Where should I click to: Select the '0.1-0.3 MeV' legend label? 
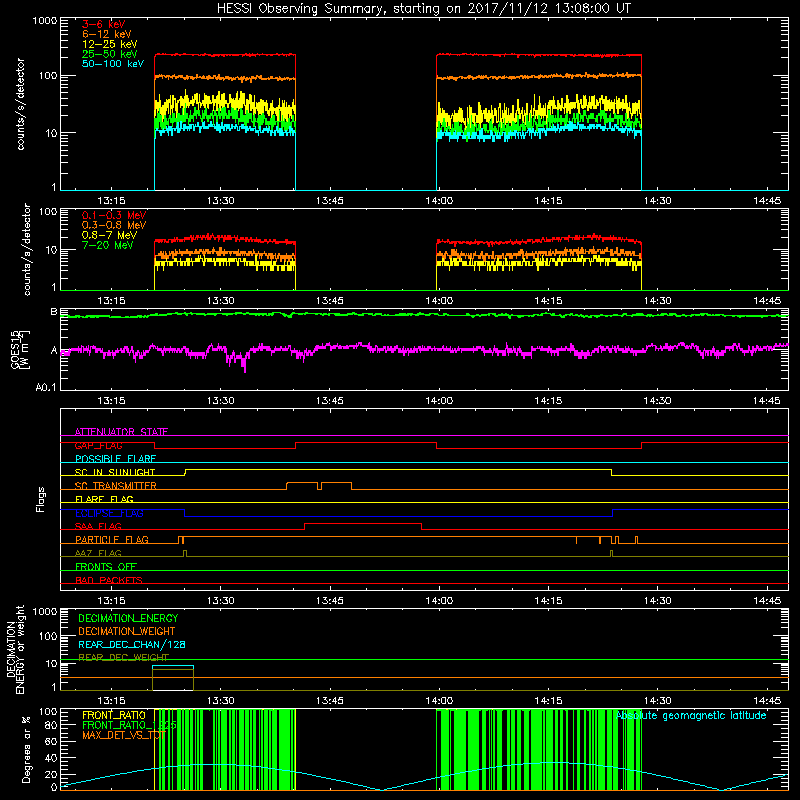click(x=114, y=215)
